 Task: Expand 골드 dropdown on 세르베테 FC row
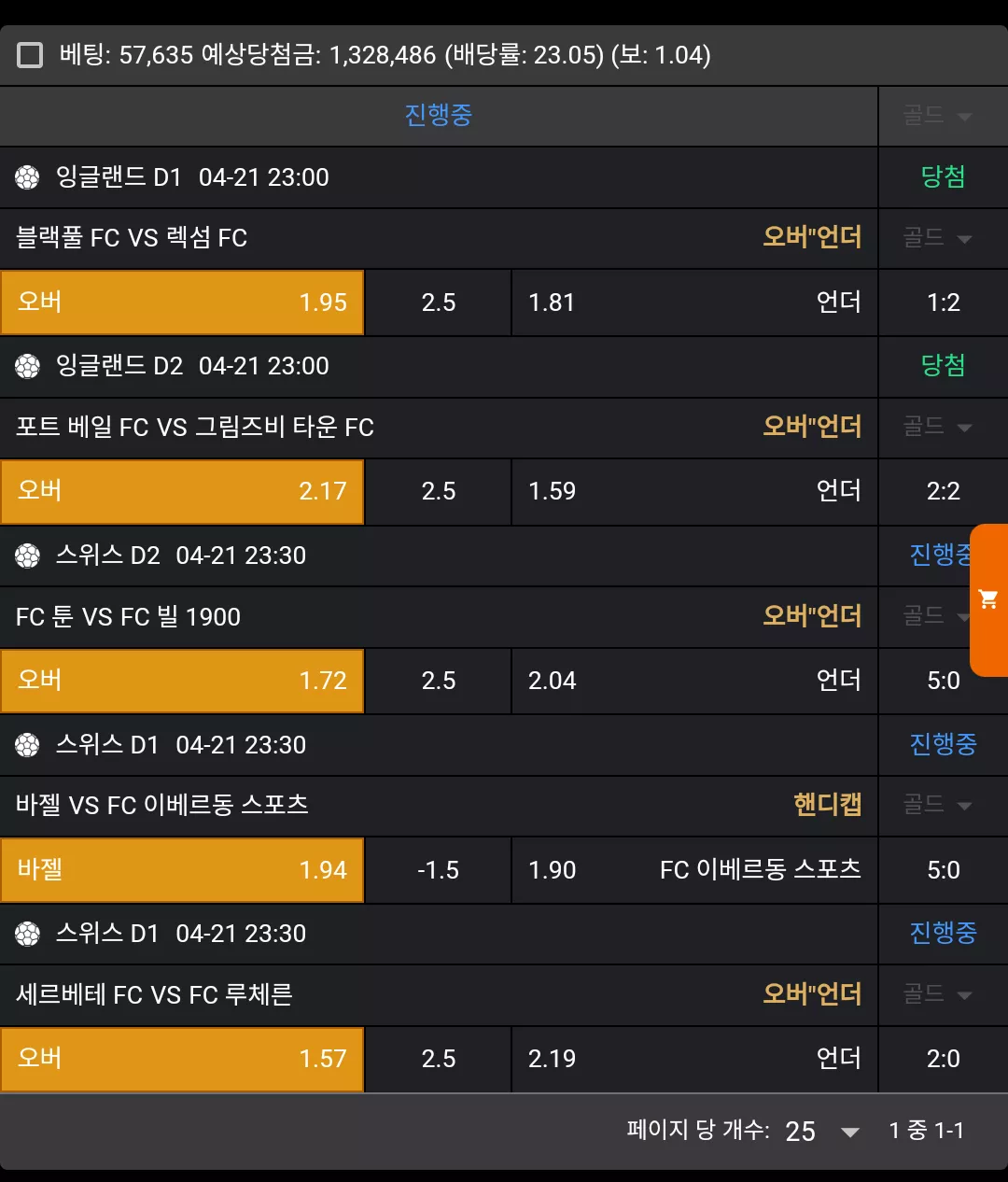click(x=937, y=994)
